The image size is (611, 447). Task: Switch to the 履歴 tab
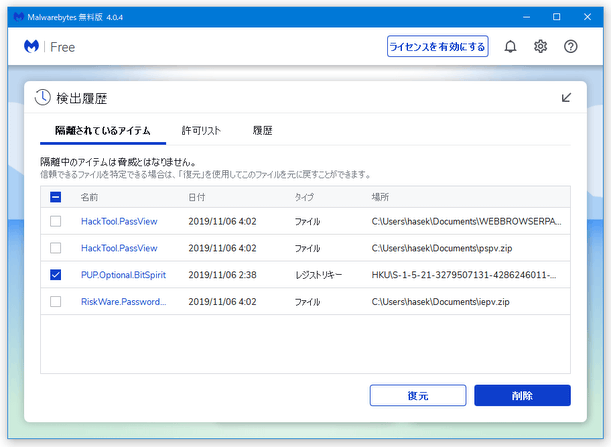pos(262,131)
